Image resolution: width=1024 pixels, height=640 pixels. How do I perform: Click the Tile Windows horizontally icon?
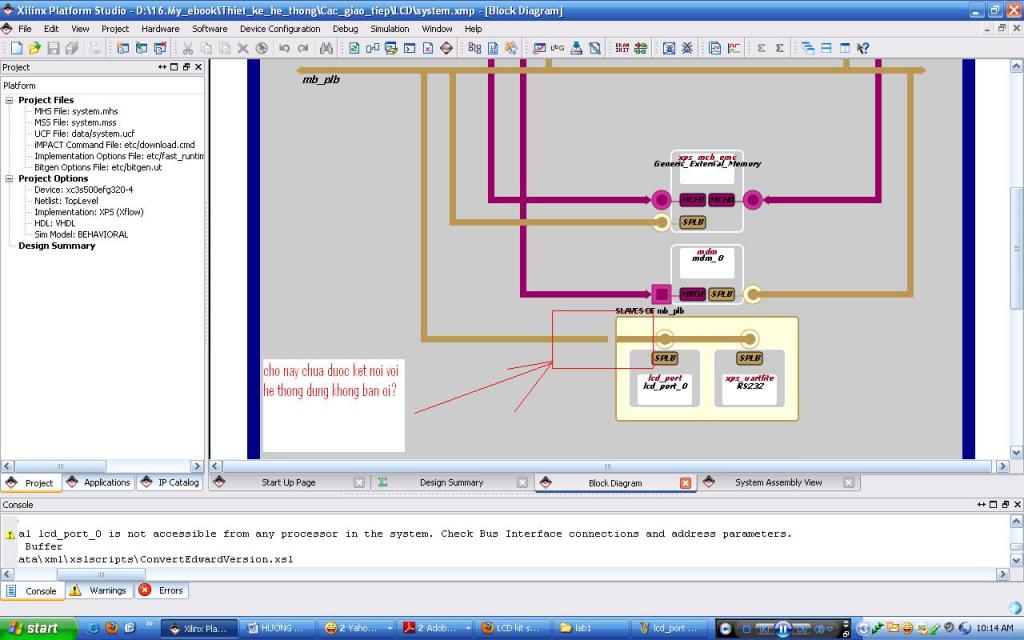[x=826, y=48]
